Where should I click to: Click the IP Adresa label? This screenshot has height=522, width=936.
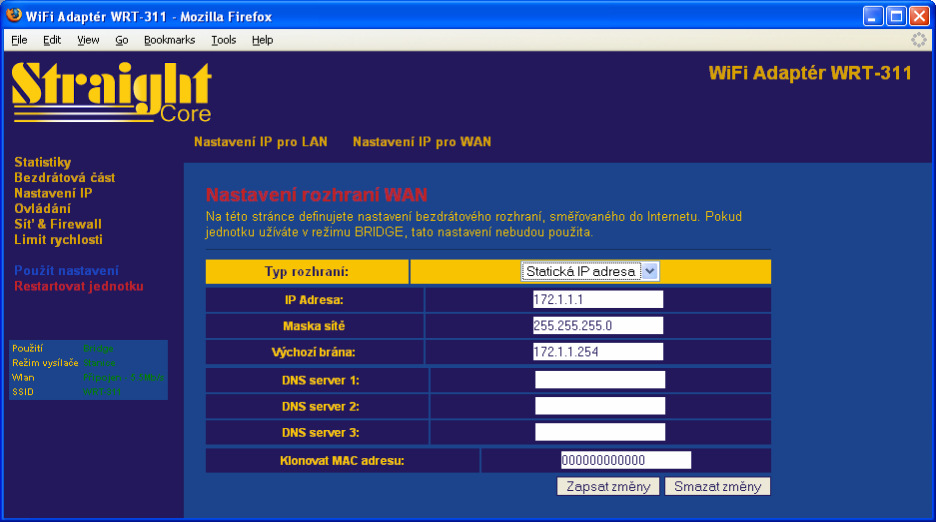tap(314, 300)
